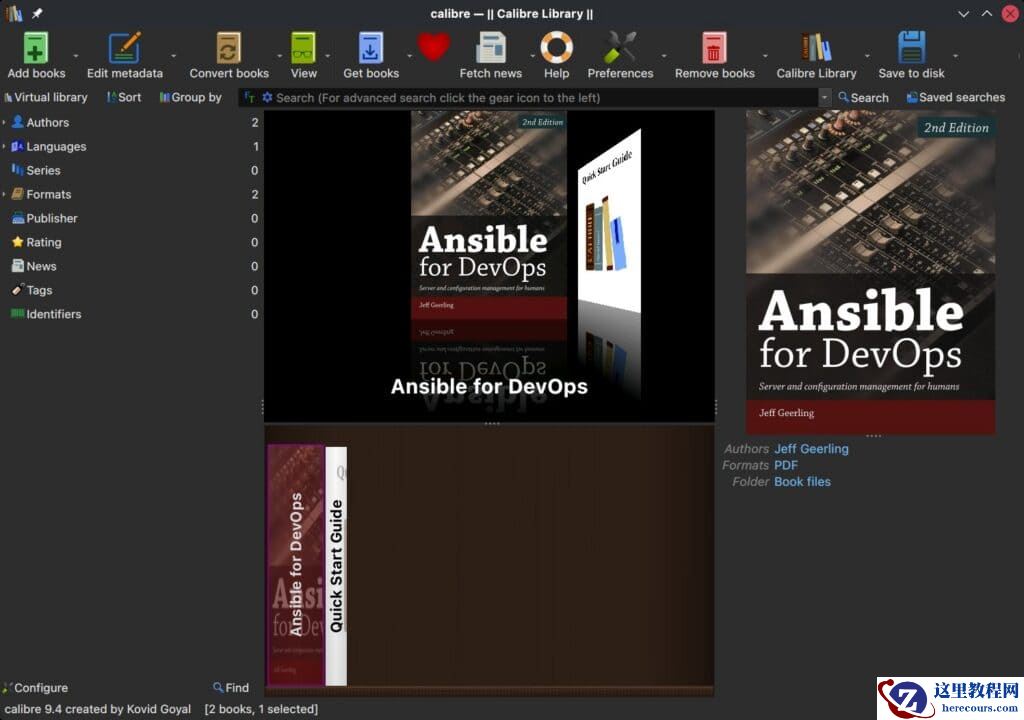Click the status text '[2 books, 1 selected]'
Viewport: 1024px width, 720px height.
click(261, 709)
